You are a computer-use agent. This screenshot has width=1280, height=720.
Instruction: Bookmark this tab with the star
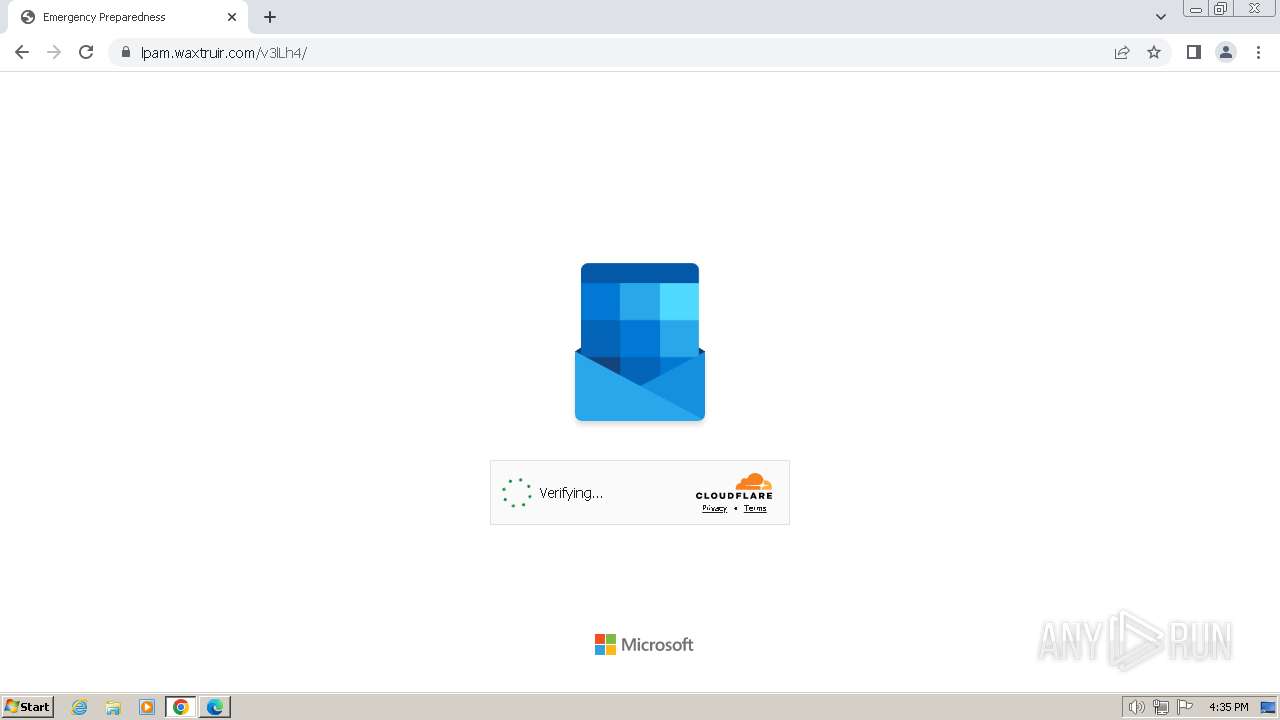pyautogui.click(x=1154, y=52)
